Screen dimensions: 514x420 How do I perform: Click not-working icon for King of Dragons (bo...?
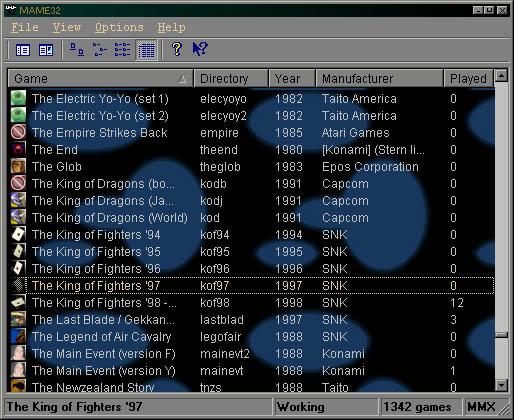click(18, 183)
